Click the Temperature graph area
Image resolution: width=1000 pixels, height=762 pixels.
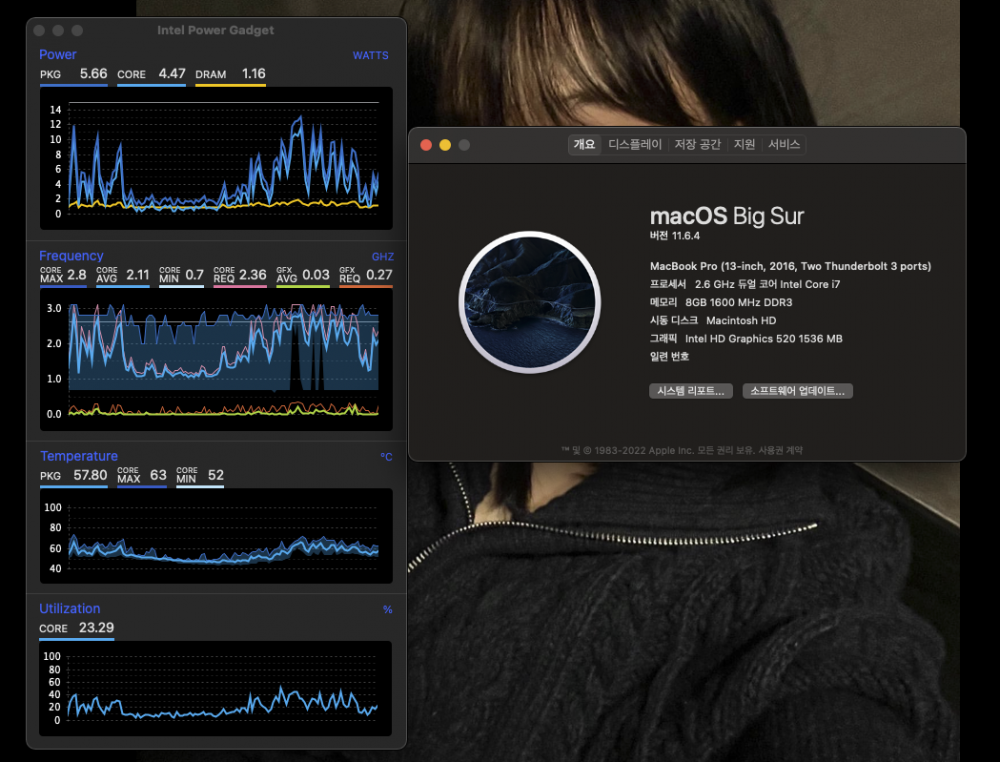tap(216, 536)
